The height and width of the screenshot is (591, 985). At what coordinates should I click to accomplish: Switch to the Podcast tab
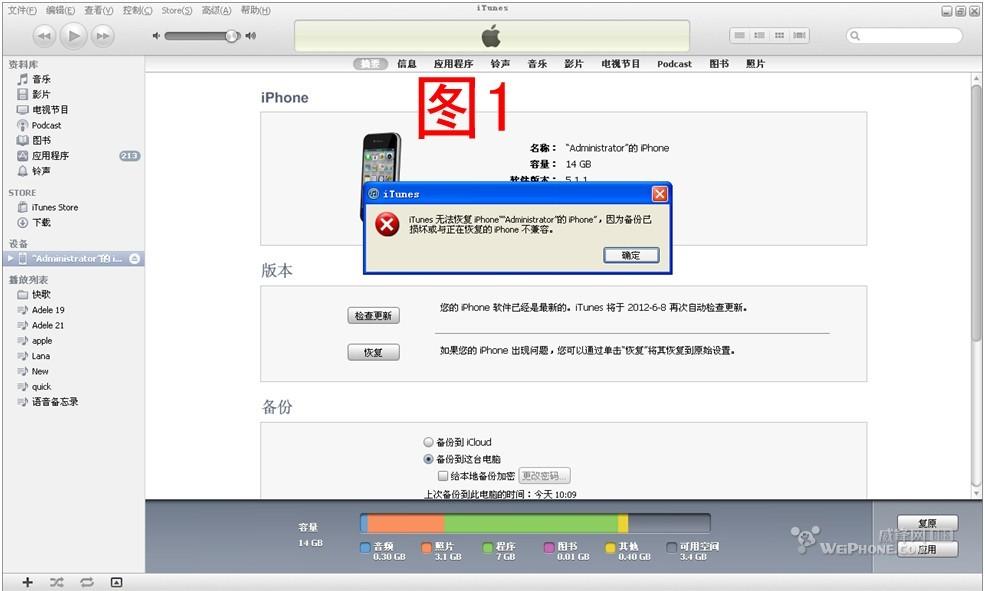(x=674, y=64)
